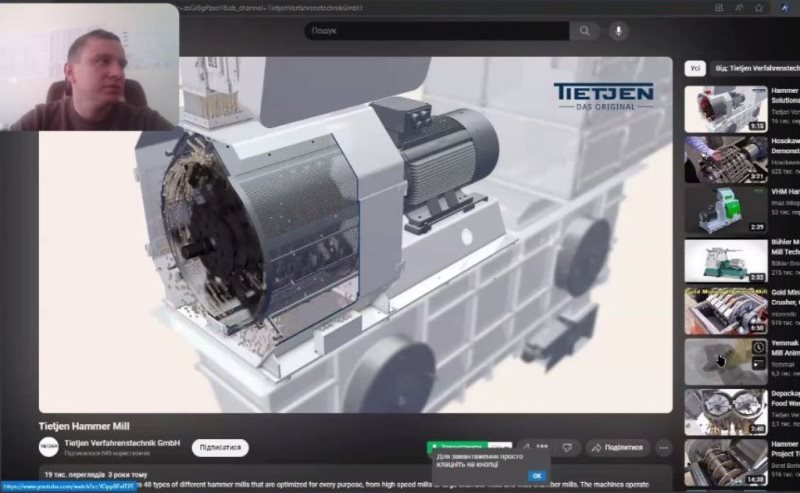Open the browser profile avatar icon

click(785, 7)
